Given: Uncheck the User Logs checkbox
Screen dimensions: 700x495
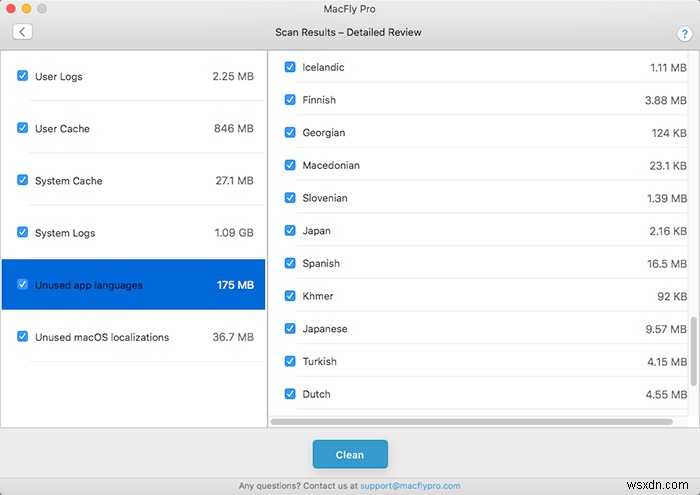Looking at the screenshot, I should (x=23, y=76).
